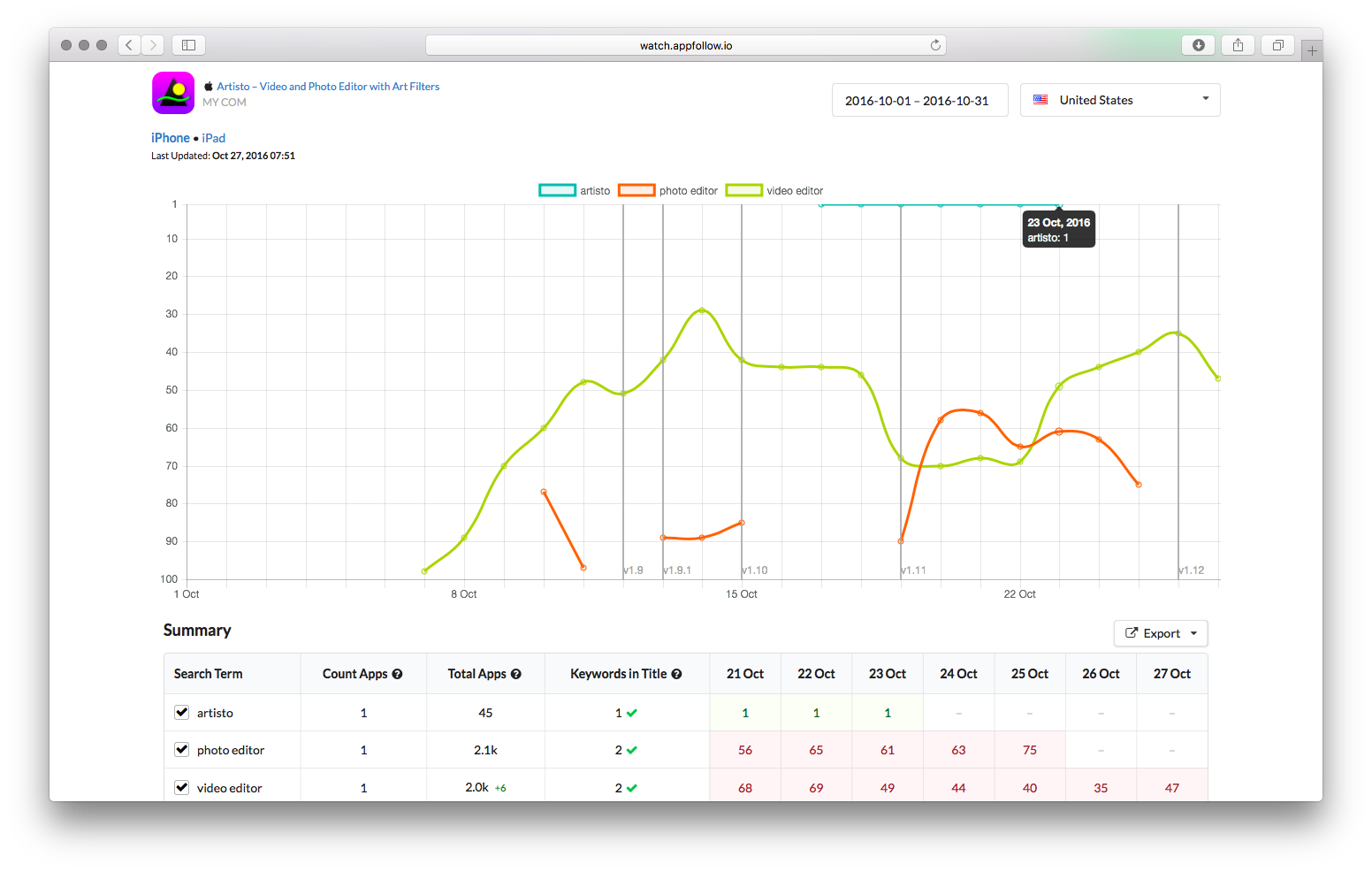This screenshot has height=872, width=1372.
Task: Reload the page with the refresh icon
Action: tap(935, 45)
